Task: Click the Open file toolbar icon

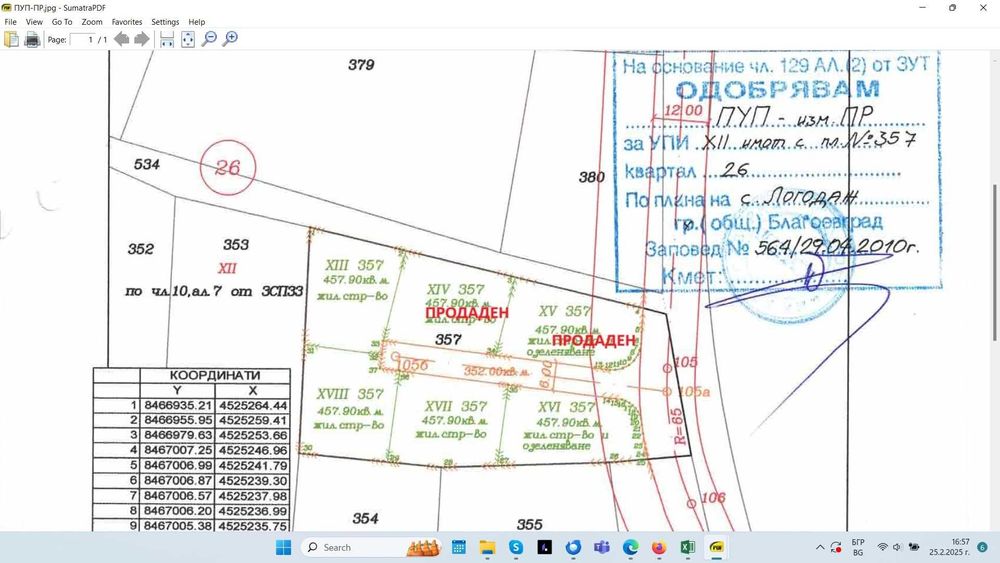Action: click(x=11, y=40)
